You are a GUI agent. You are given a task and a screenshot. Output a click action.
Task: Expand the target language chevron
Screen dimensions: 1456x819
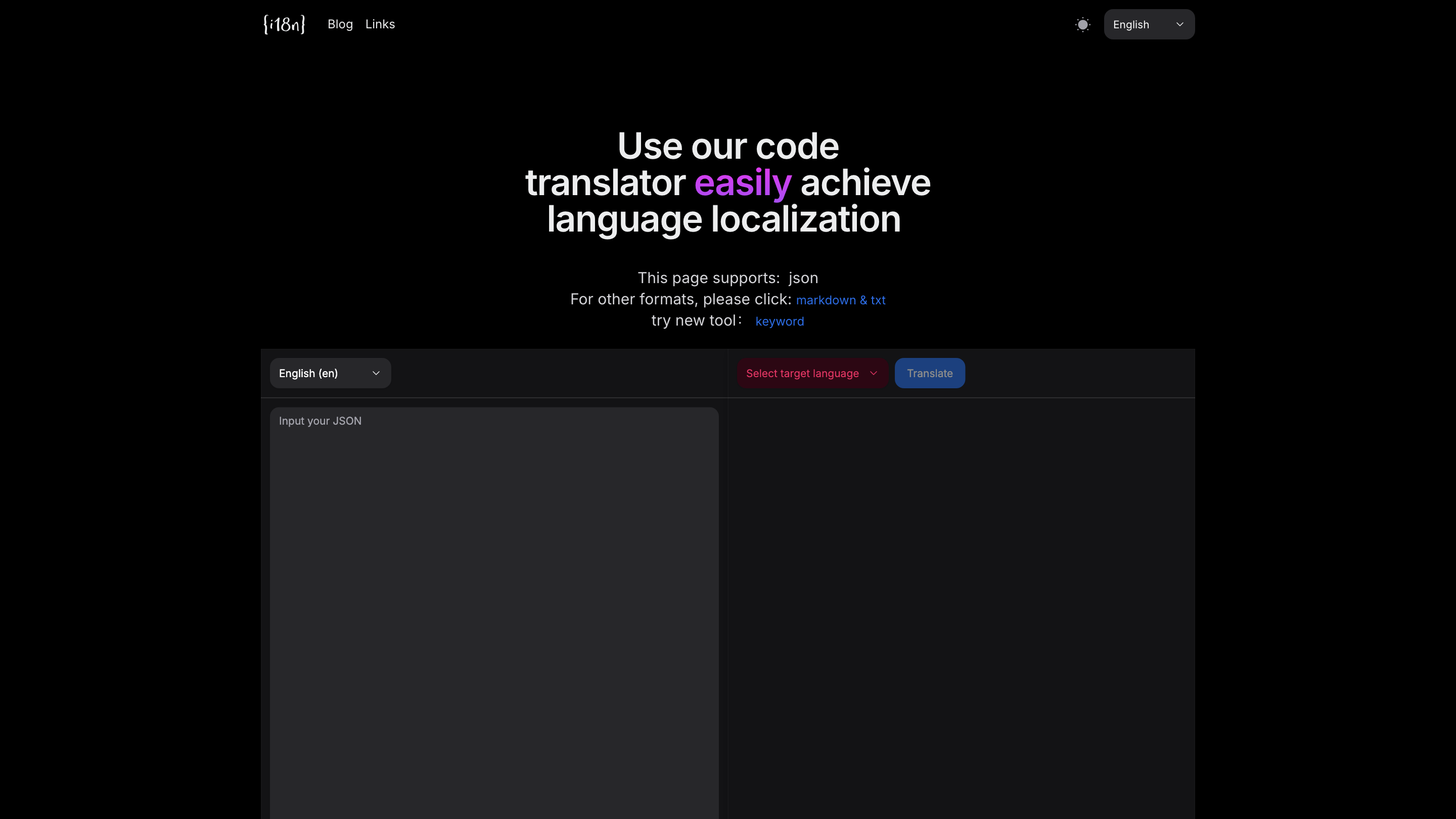(874, 373)
